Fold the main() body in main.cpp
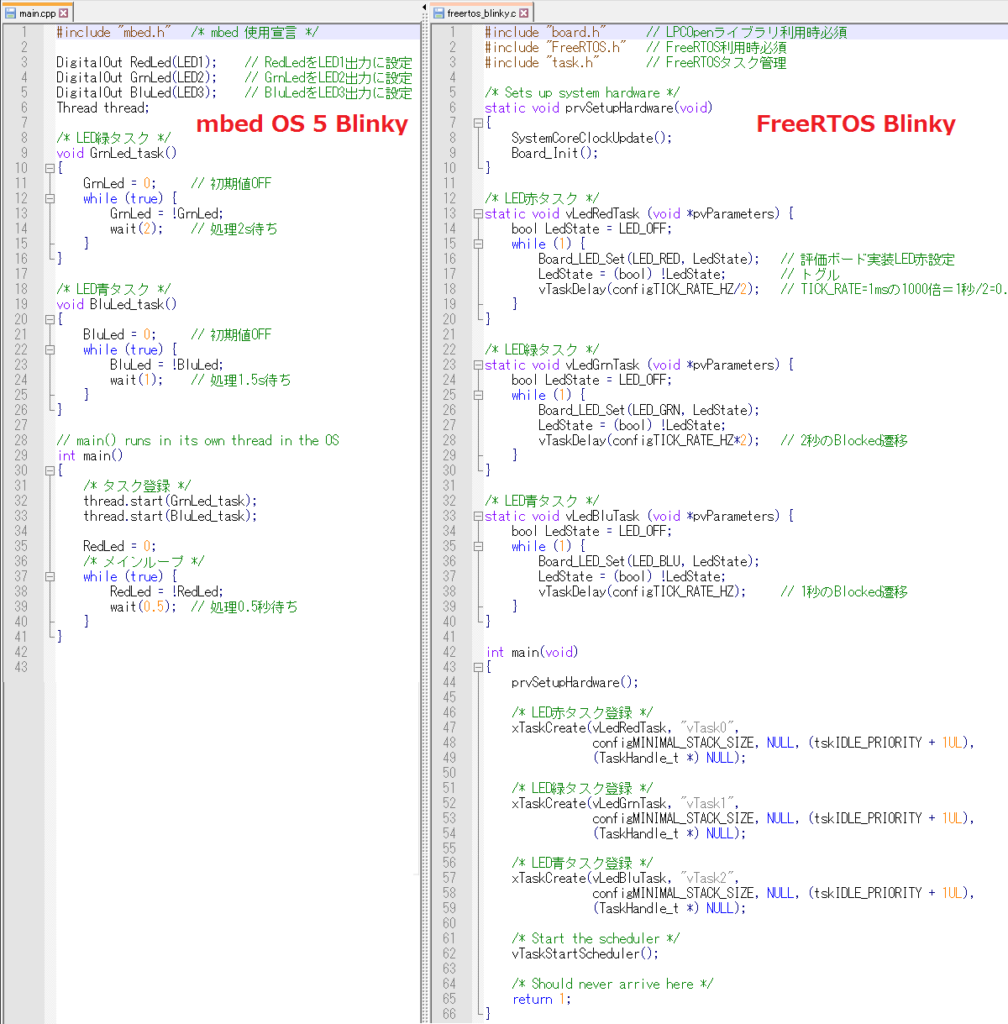Screen dimensions: 1008x1024 49,470
